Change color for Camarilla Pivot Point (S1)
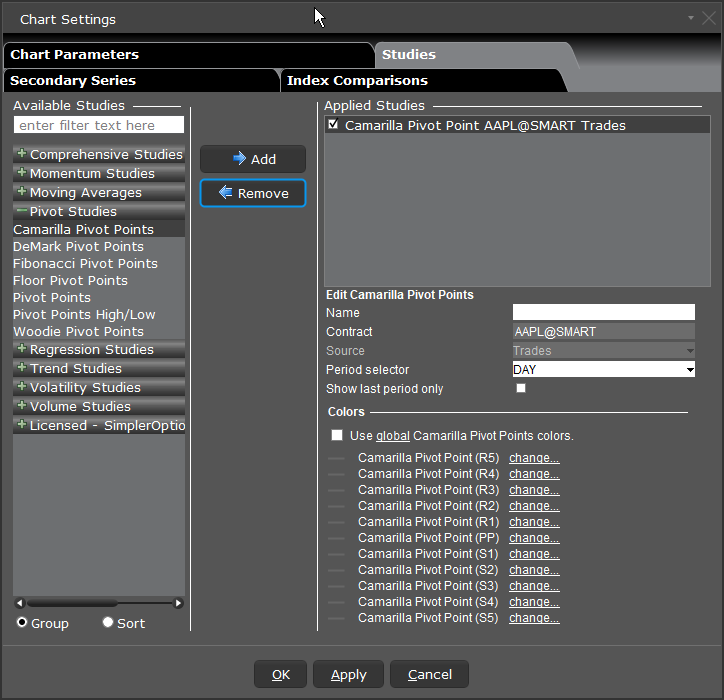This screenshot has height=700, width=724. [x=534, y=554]
